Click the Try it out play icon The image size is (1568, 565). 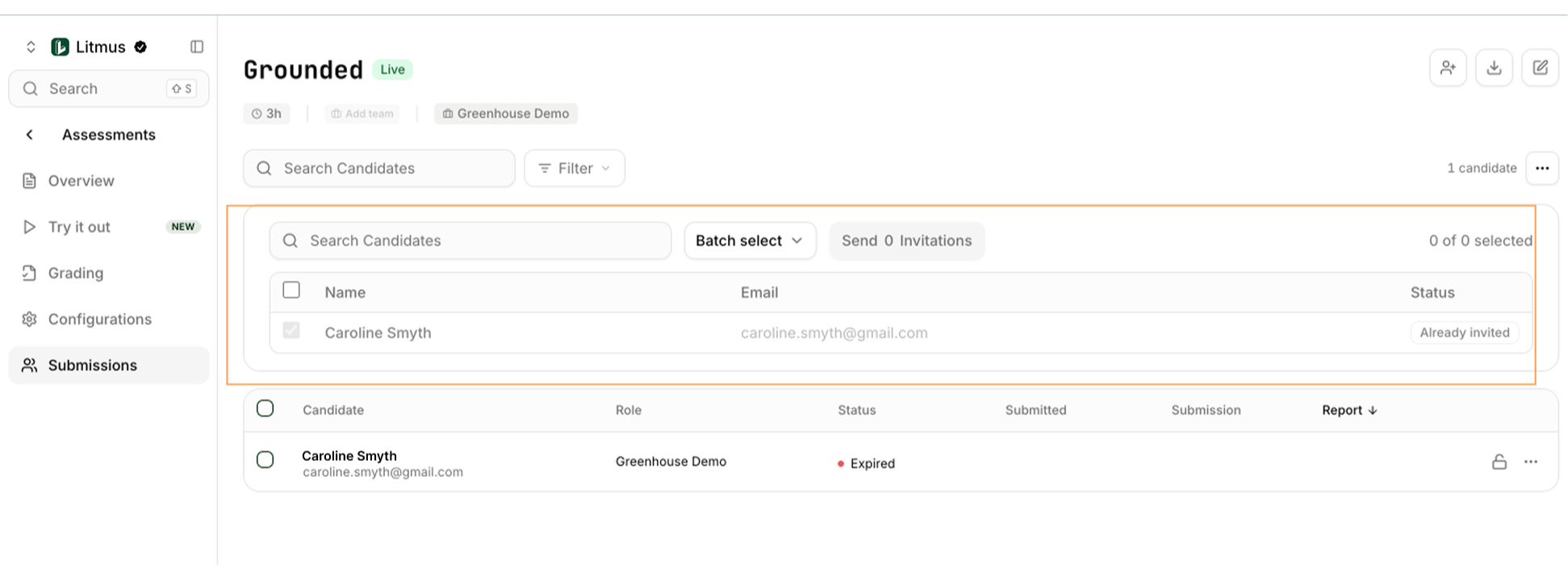(30, 227)
